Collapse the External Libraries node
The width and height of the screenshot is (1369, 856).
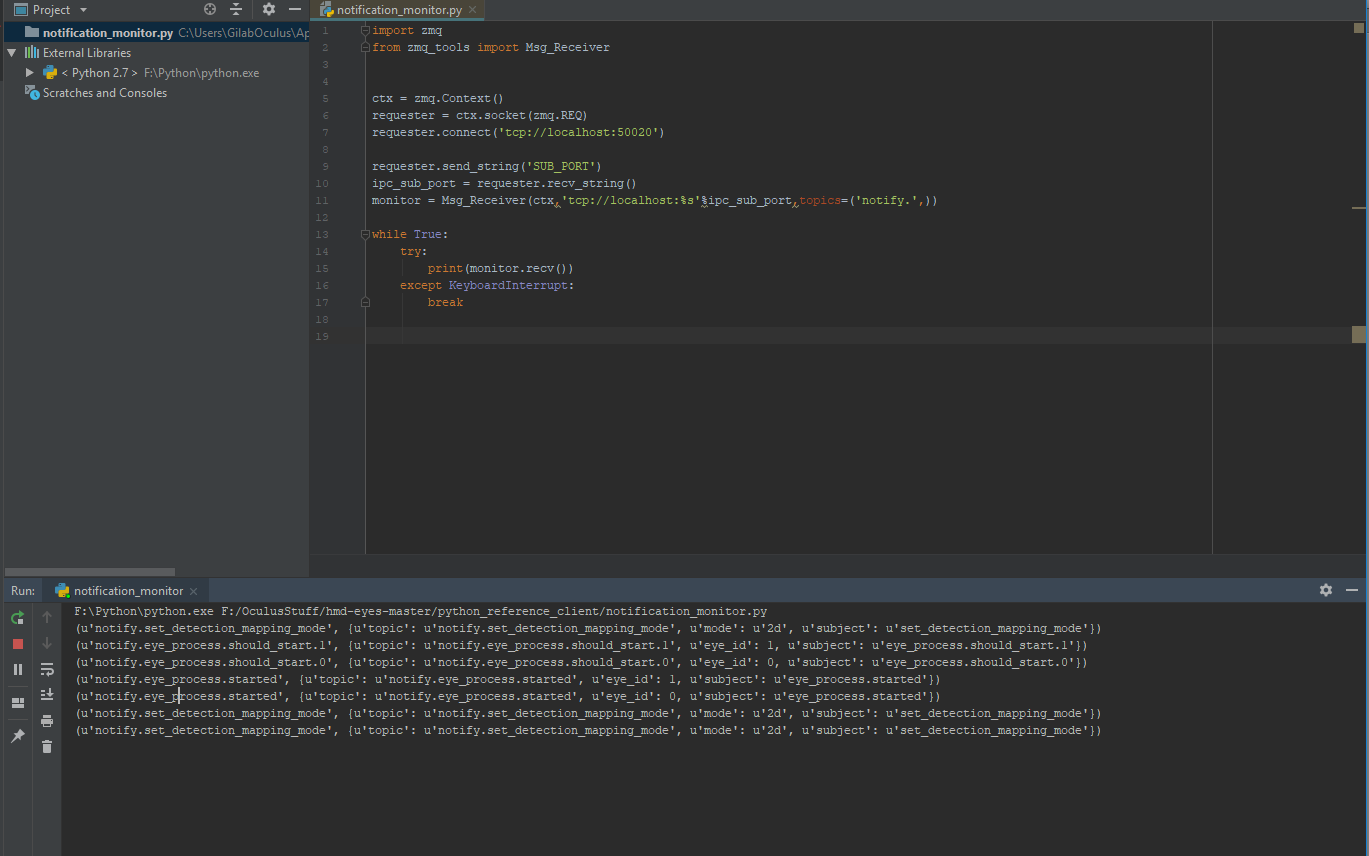point(11,52)
